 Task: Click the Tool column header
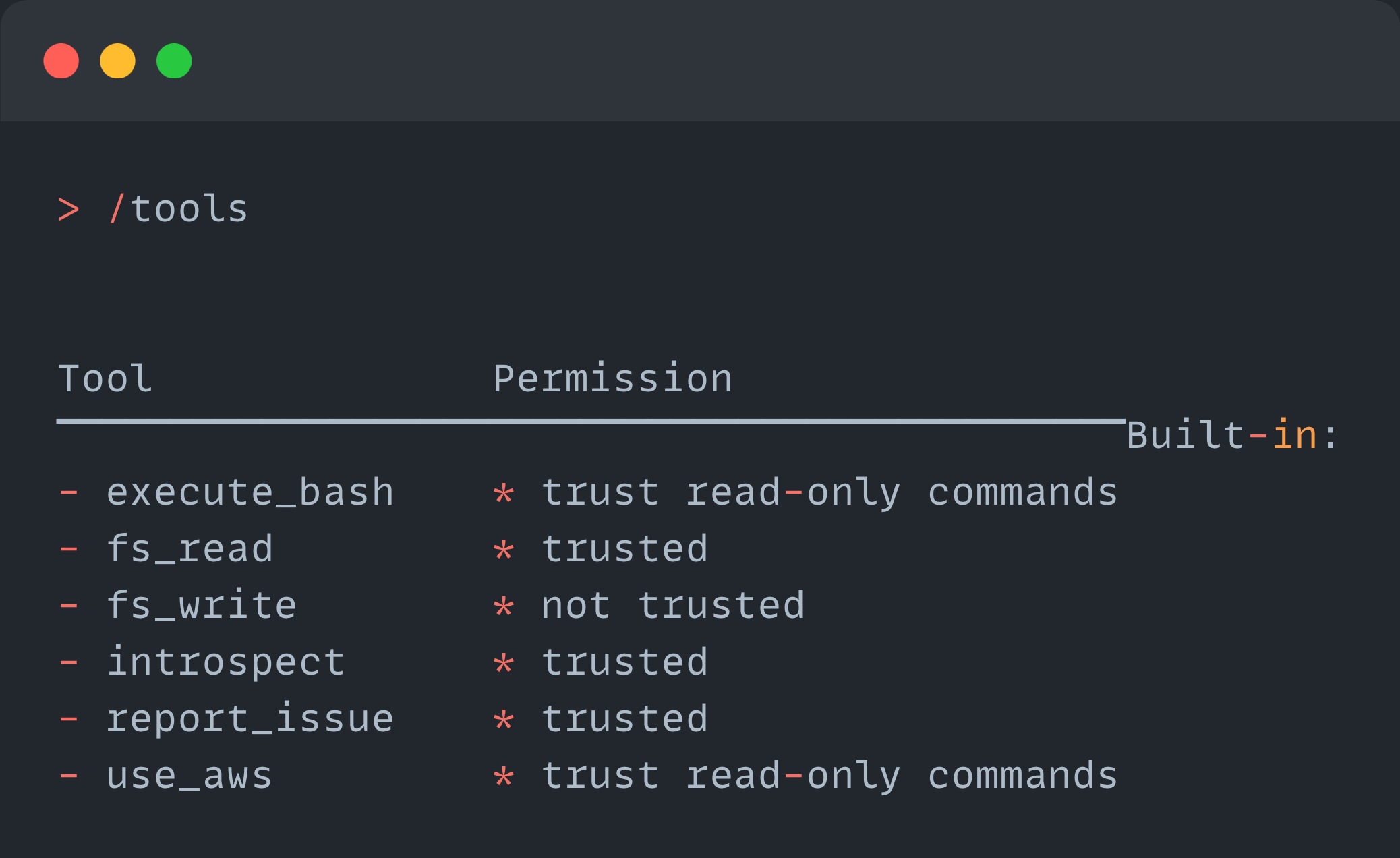pos(105,378)
